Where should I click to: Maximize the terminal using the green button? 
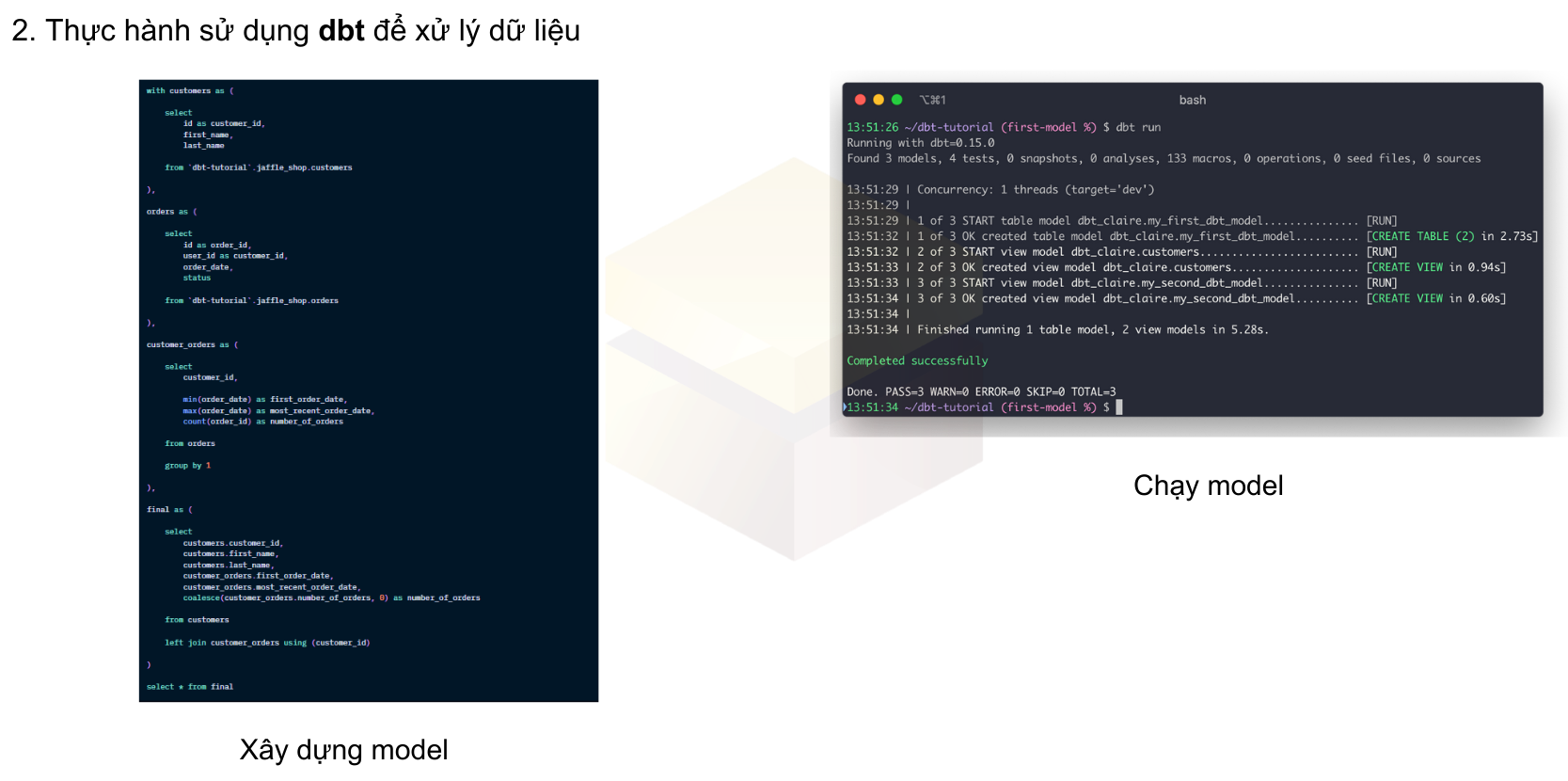tap(897, 100)
